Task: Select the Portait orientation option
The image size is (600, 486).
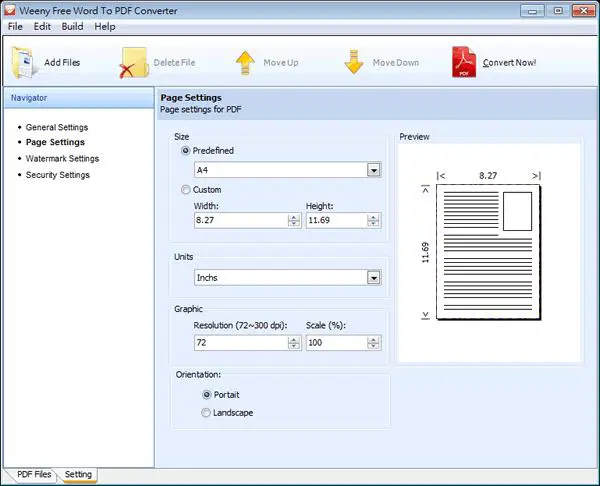Action: click(207, 395)
